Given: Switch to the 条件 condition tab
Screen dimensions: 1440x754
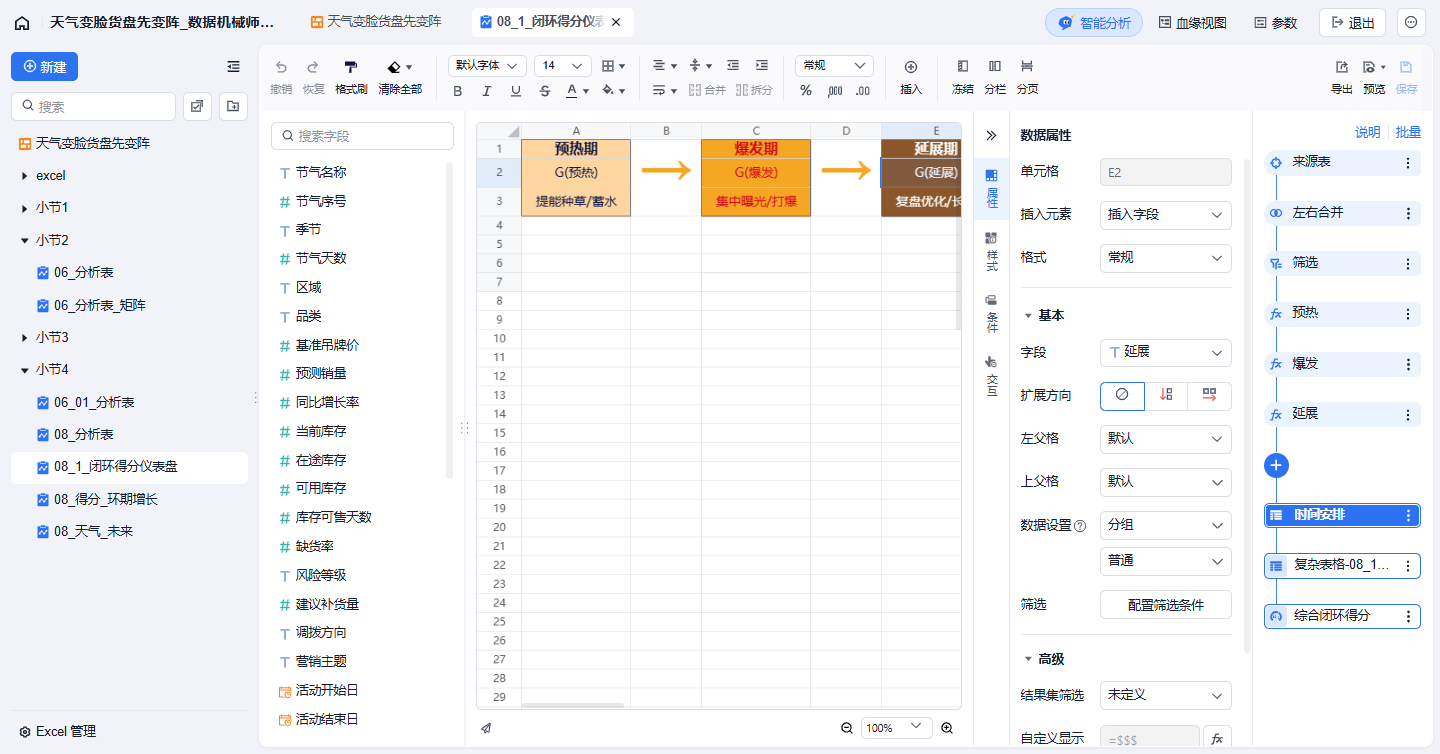Looking at the screenshot, I should point(991,314).
